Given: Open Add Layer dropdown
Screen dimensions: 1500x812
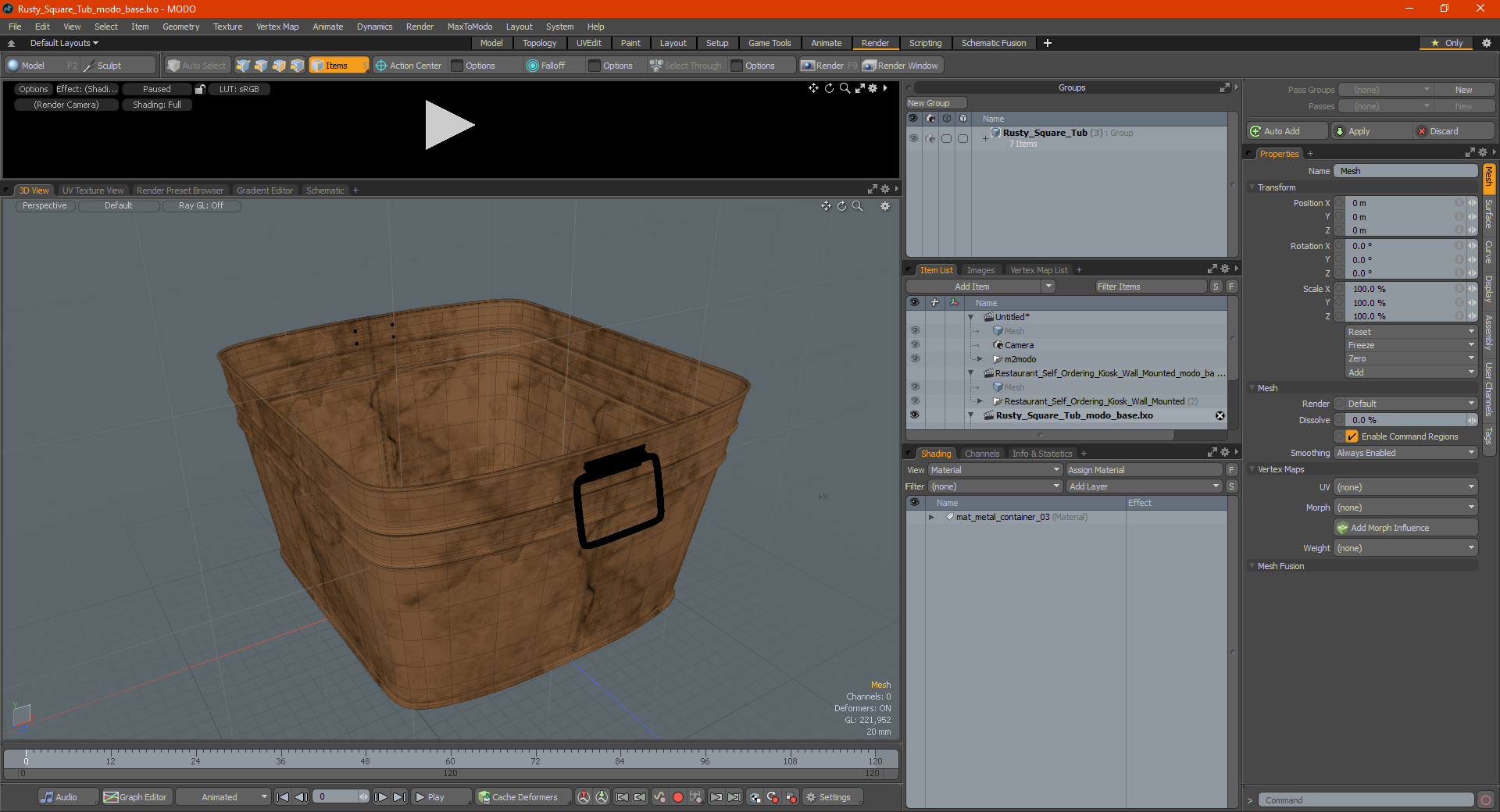Looking at the screenshot, I should 1144,486.
